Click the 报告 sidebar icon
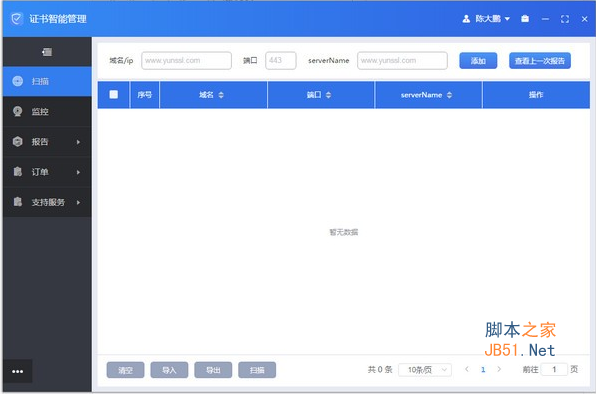The height and width of the screenshot is (394, 596). (x=17, y=141)
